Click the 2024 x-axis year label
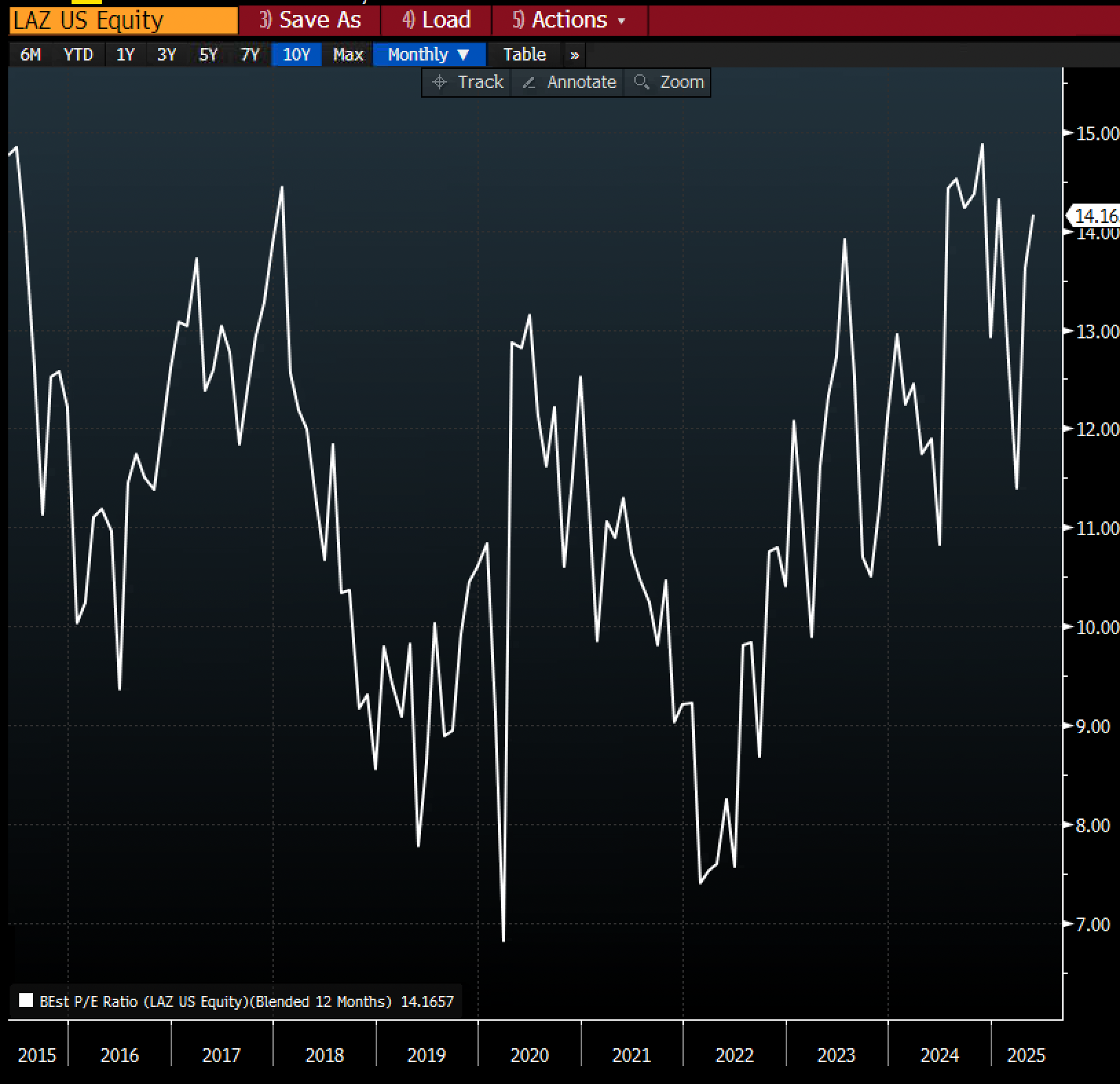The width and height of the screenshot is (1120, 1084). click(940, 1055)
